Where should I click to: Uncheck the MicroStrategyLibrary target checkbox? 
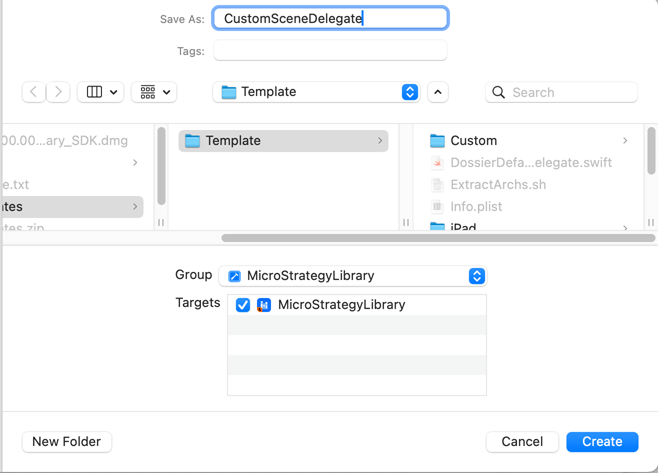pos(243,305)
